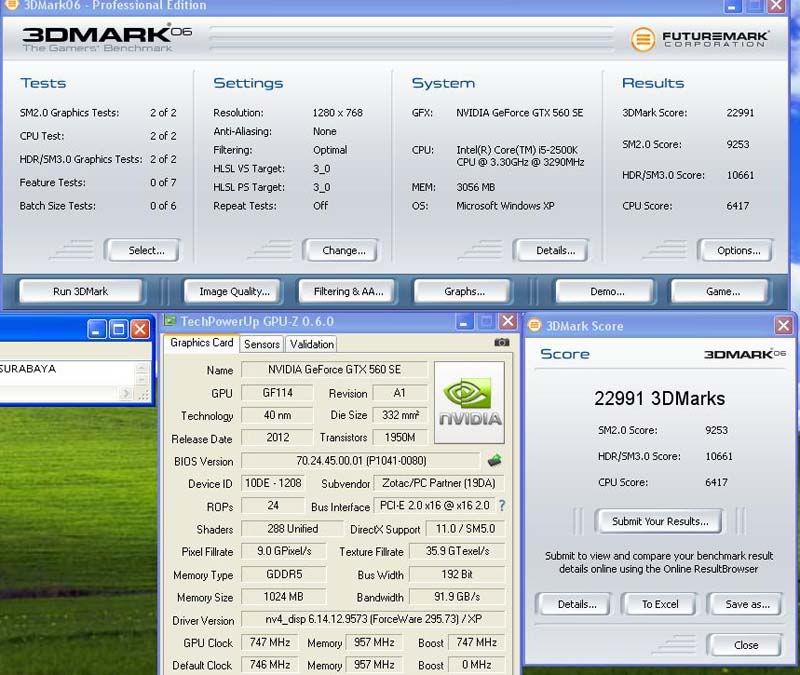Viewport: 800px width, 675px height.
Task: Launch the Game... button
Action: (x=720, y=291)
